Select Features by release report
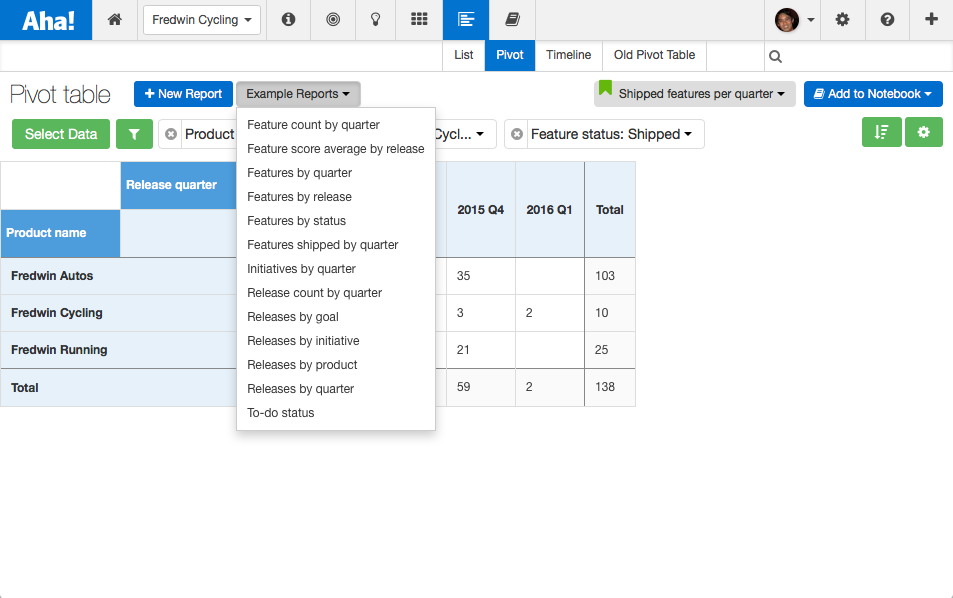Screen dimensions: 953x598 tap(335, 197)
